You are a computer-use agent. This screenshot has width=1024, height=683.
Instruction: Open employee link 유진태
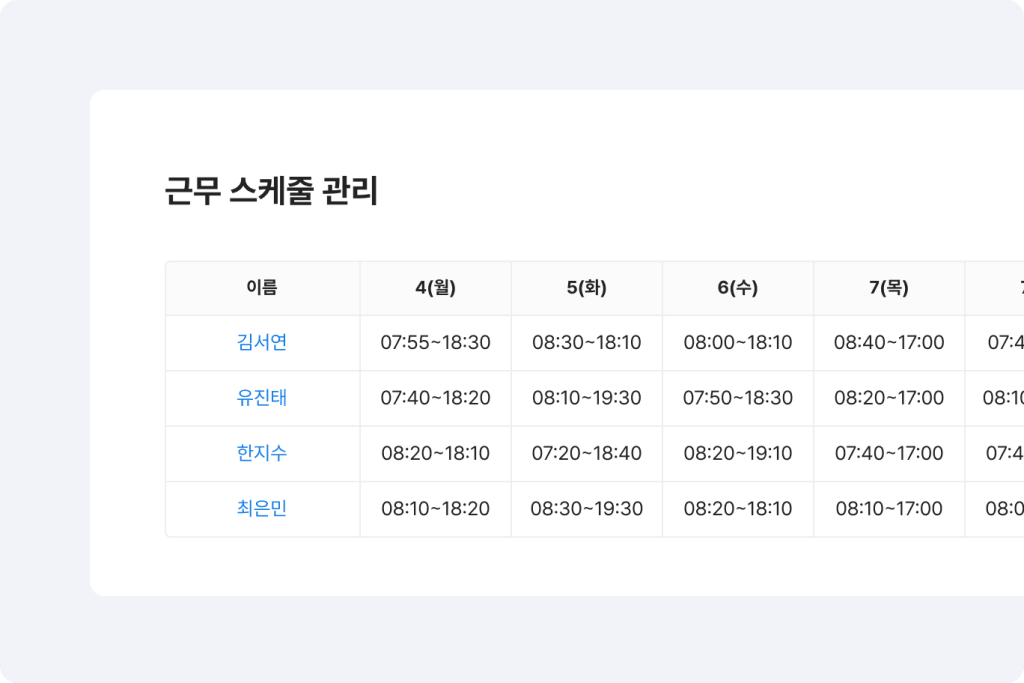pos(262,398)
